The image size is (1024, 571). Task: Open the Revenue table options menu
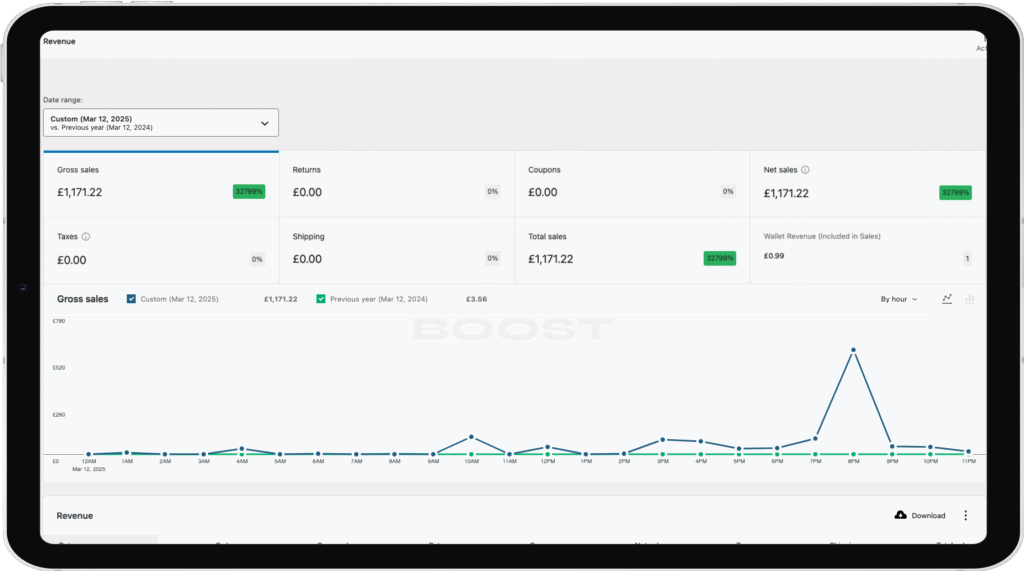966,515
